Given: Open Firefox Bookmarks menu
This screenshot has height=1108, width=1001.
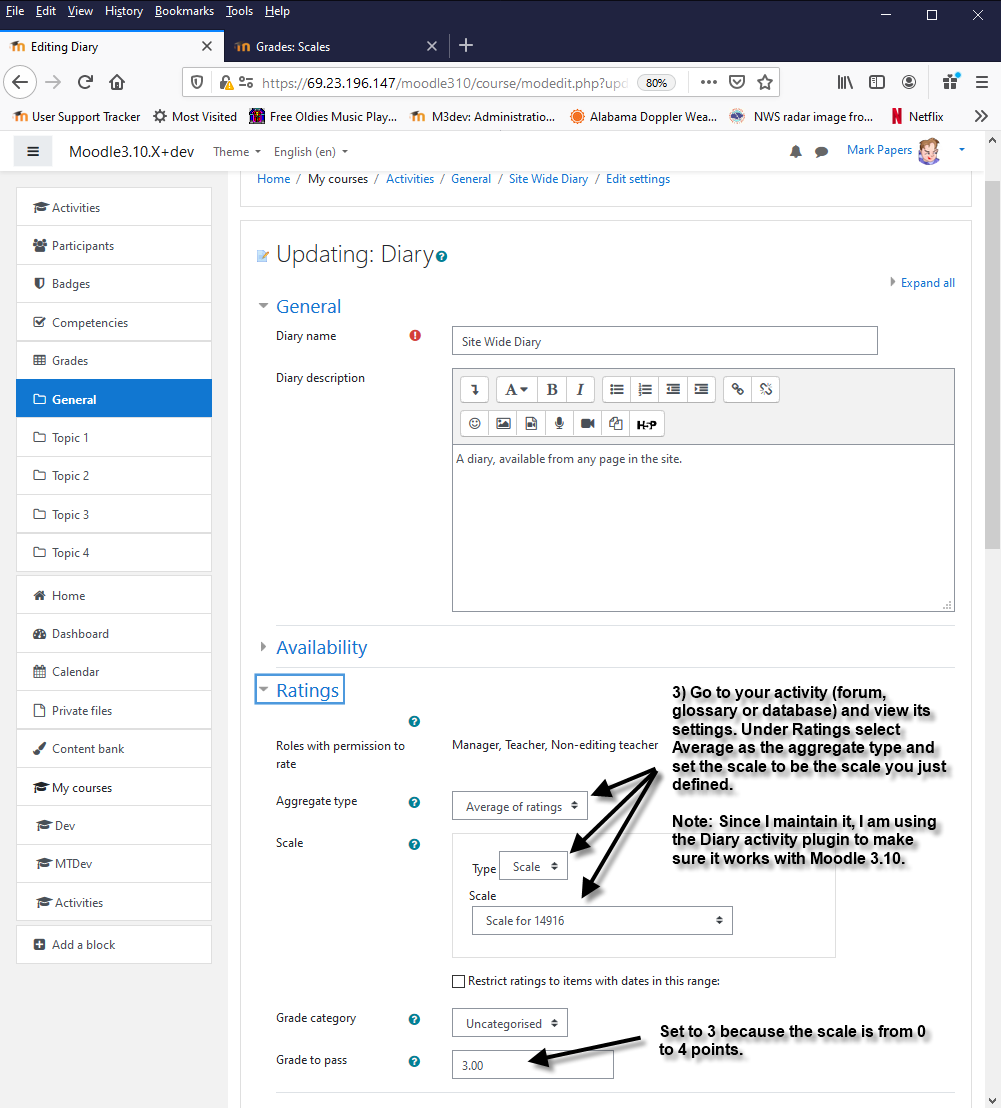Looking at the screenshot, I should pyautogui.click(x=184, y=11).
